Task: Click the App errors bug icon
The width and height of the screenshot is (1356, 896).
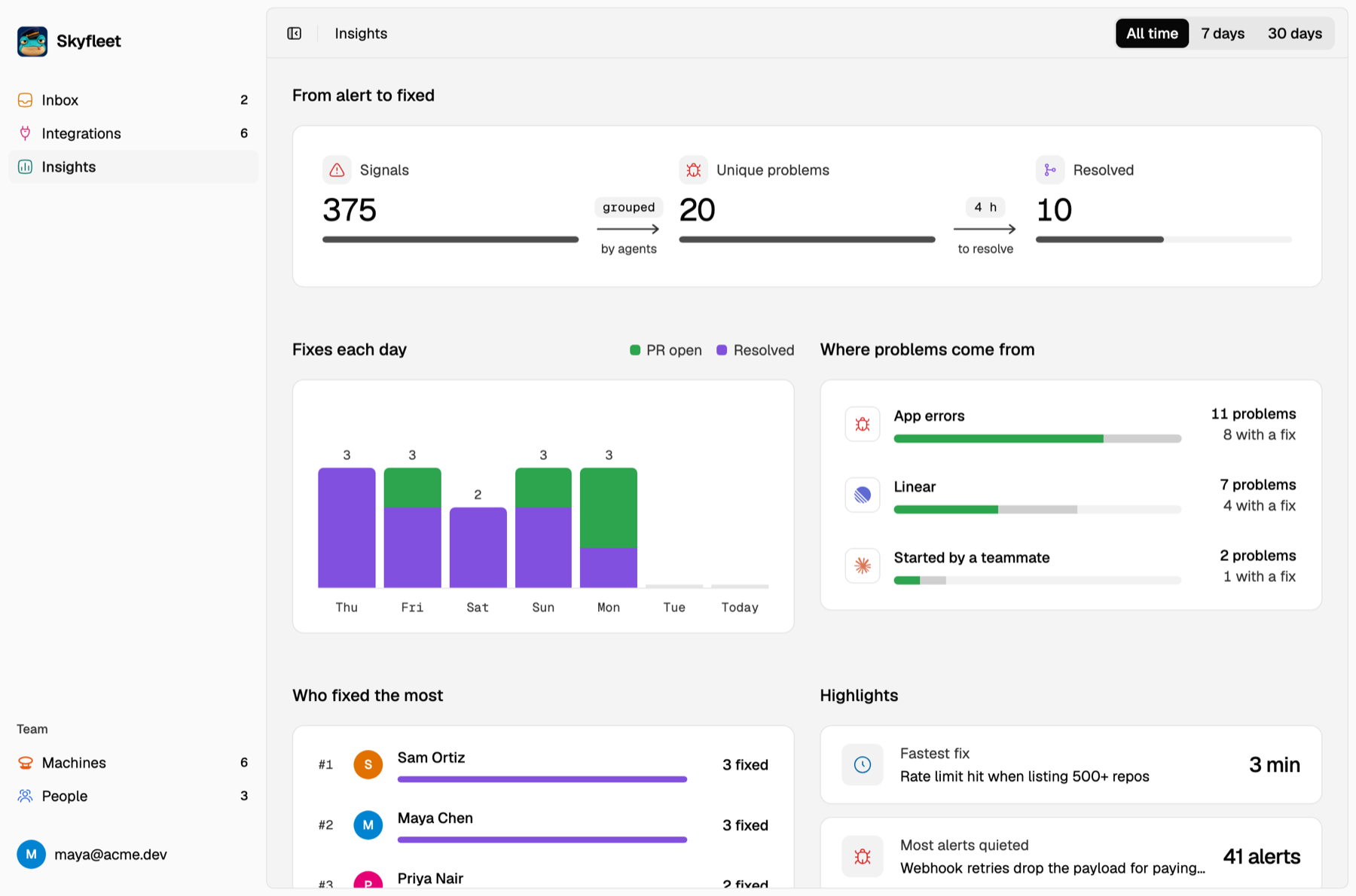Action: (863, 424)
